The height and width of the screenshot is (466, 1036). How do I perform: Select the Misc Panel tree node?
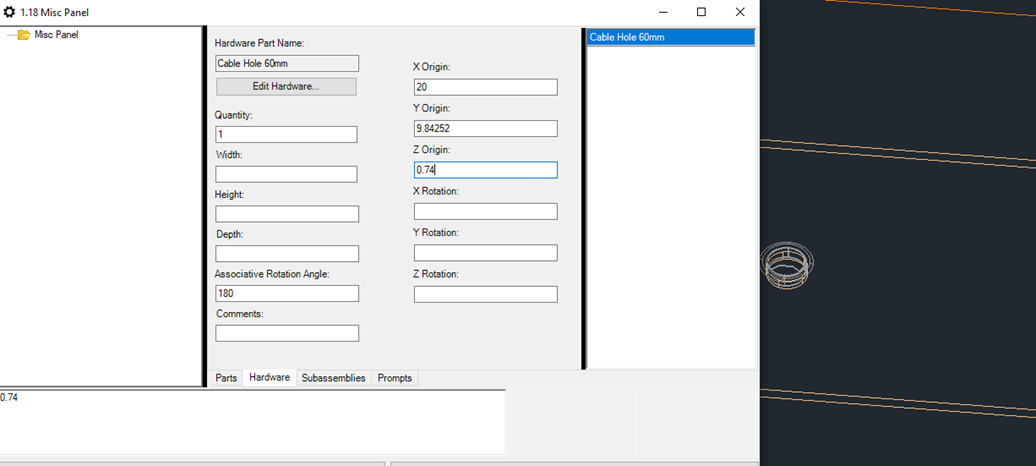click(x=56, y=35)
